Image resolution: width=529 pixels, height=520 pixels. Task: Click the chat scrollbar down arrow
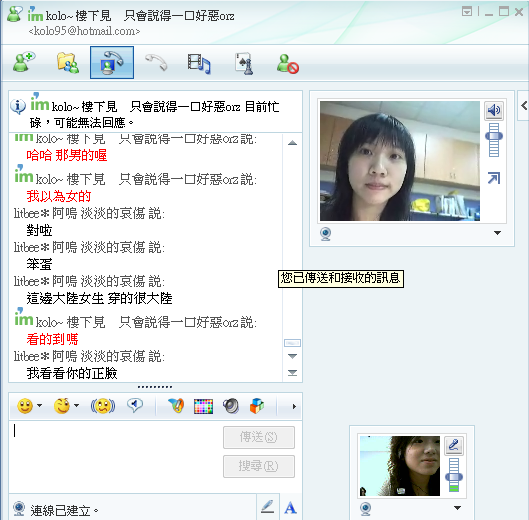tap(293, 356)
